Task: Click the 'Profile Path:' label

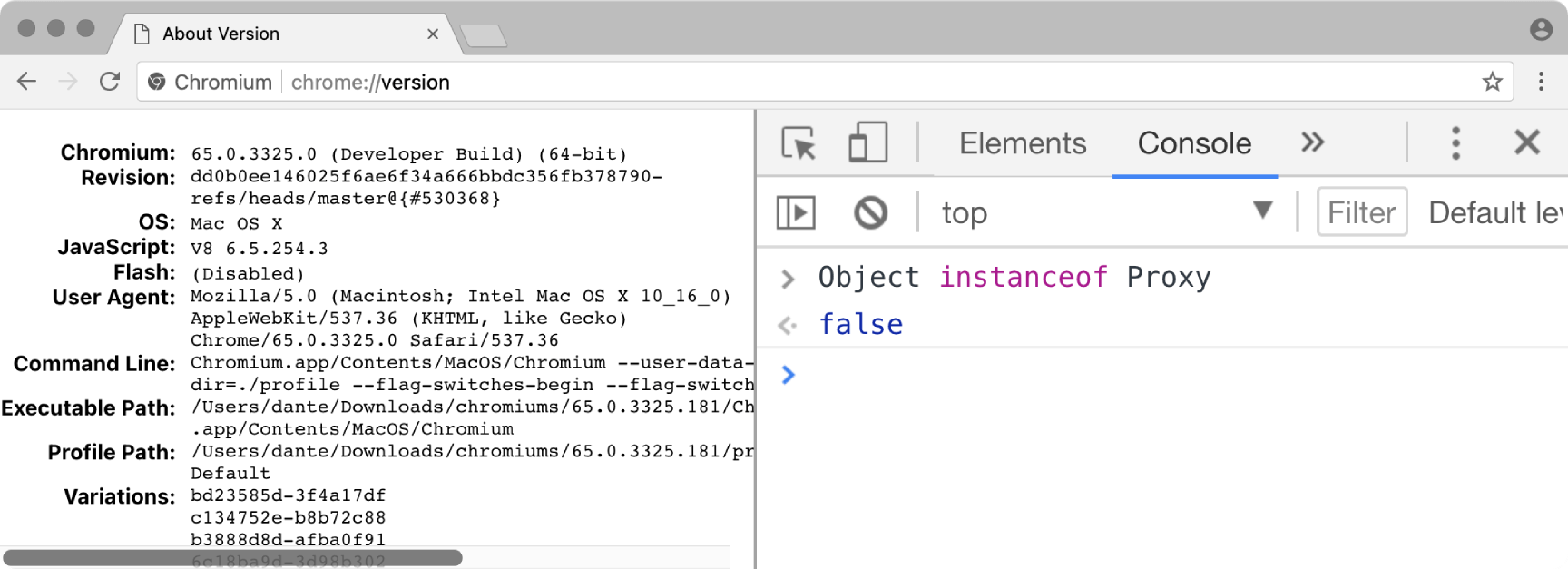Action: pos(112,453)
